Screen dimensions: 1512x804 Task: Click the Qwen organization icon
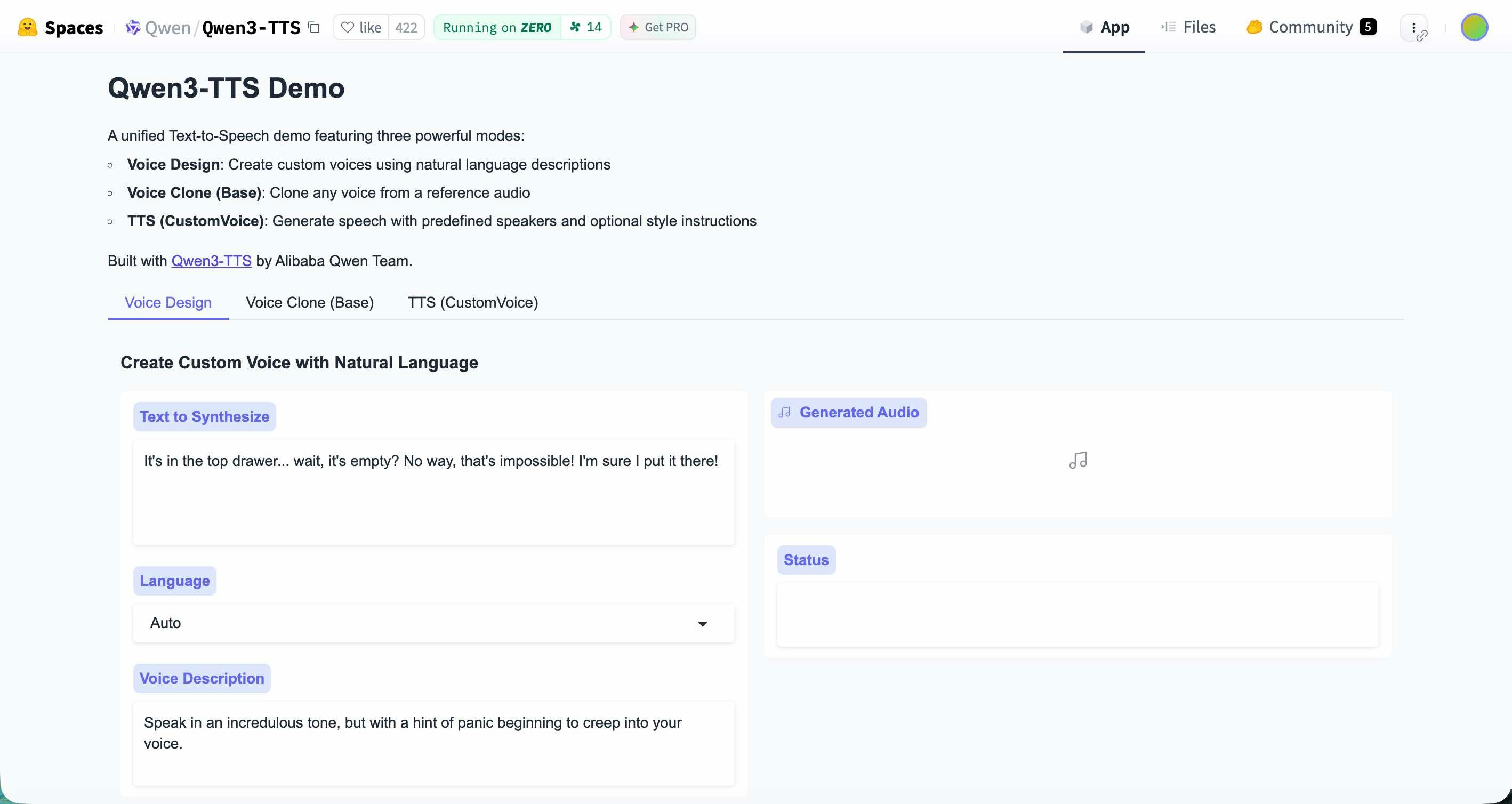click(133, 28)
